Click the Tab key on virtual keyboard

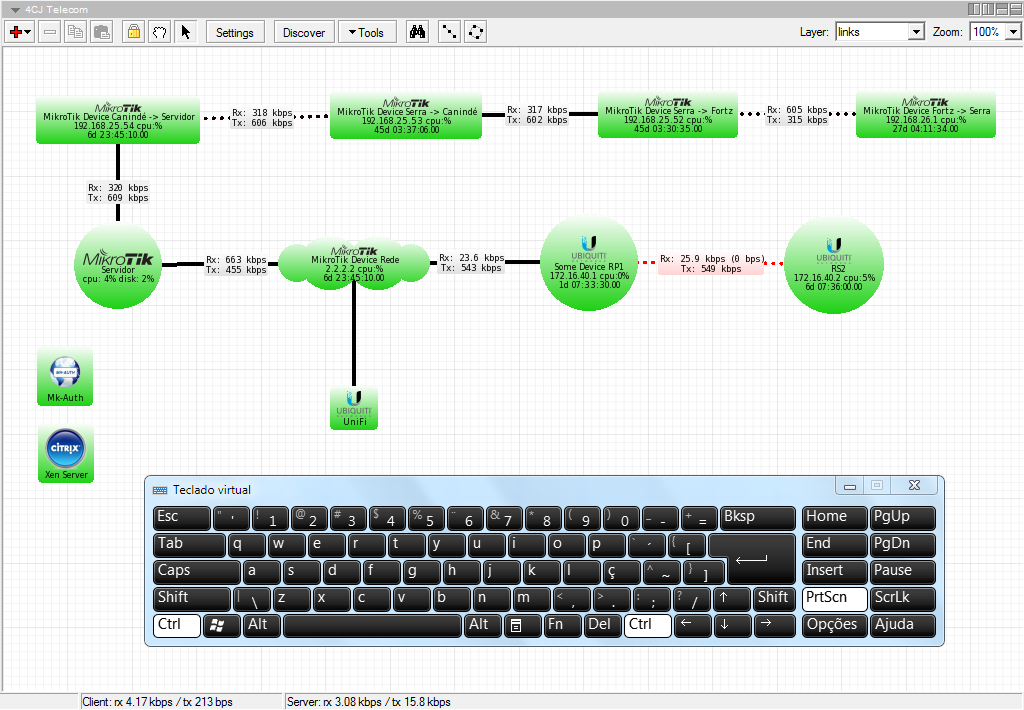point(189,545)
